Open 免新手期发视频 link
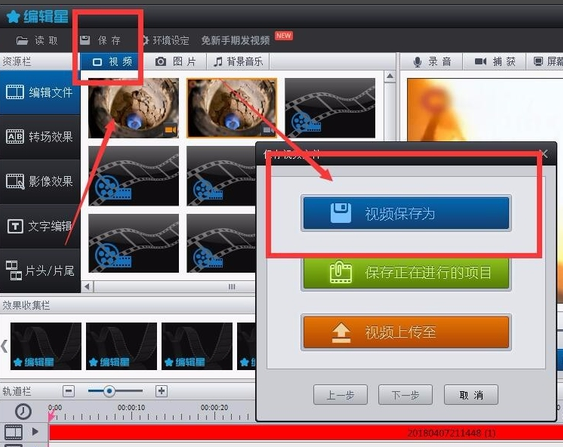The width and height of the screenshot is (563, 447). click(x=236, y=41)
